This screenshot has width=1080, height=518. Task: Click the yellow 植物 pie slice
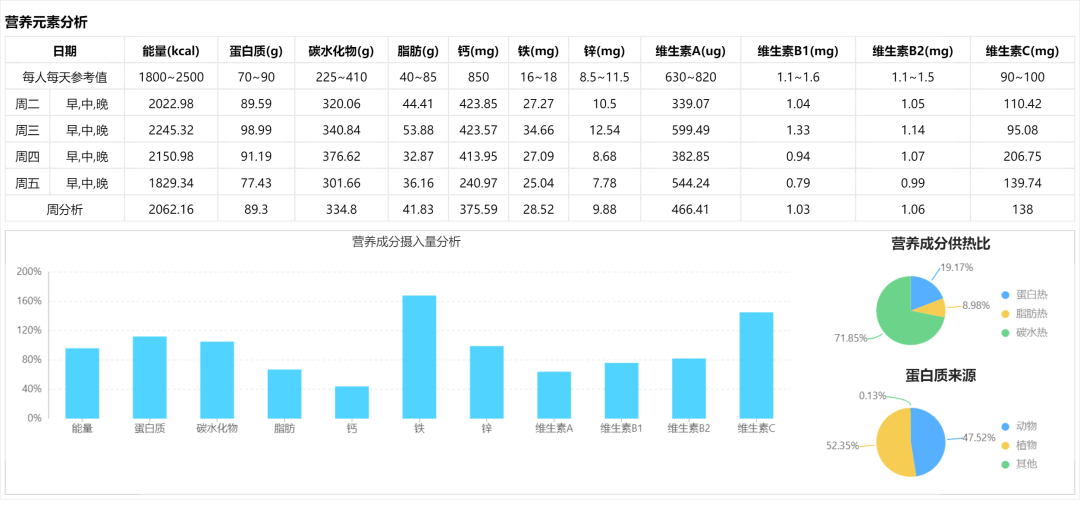click(893, 442)
